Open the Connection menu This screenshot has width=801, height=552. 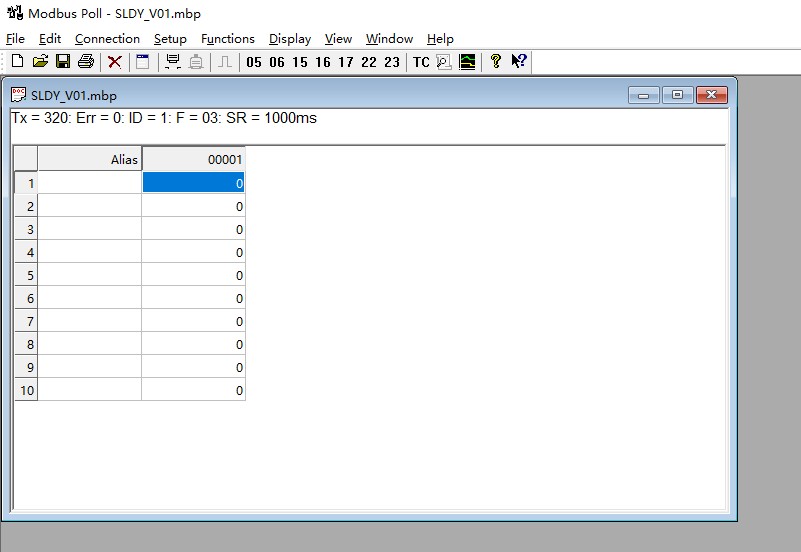(107, 39)
